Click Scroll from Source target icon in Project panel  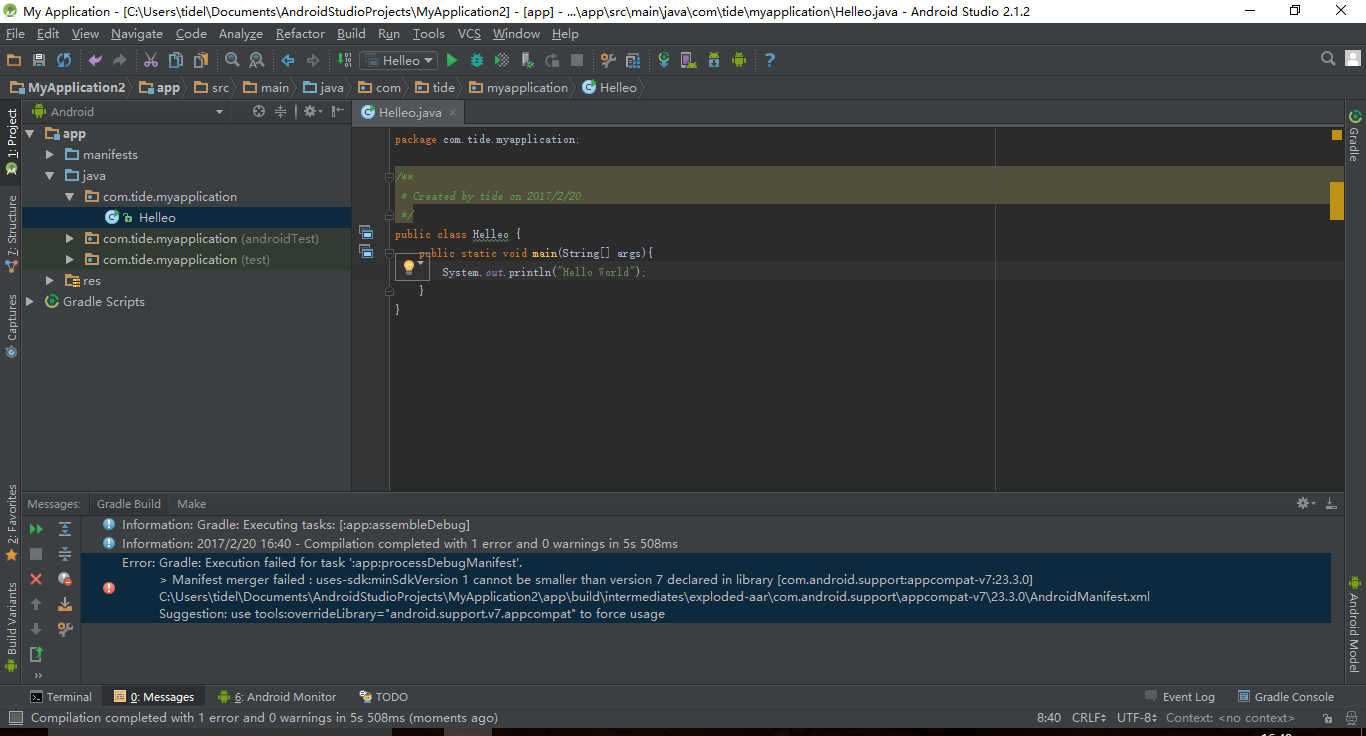259,111
